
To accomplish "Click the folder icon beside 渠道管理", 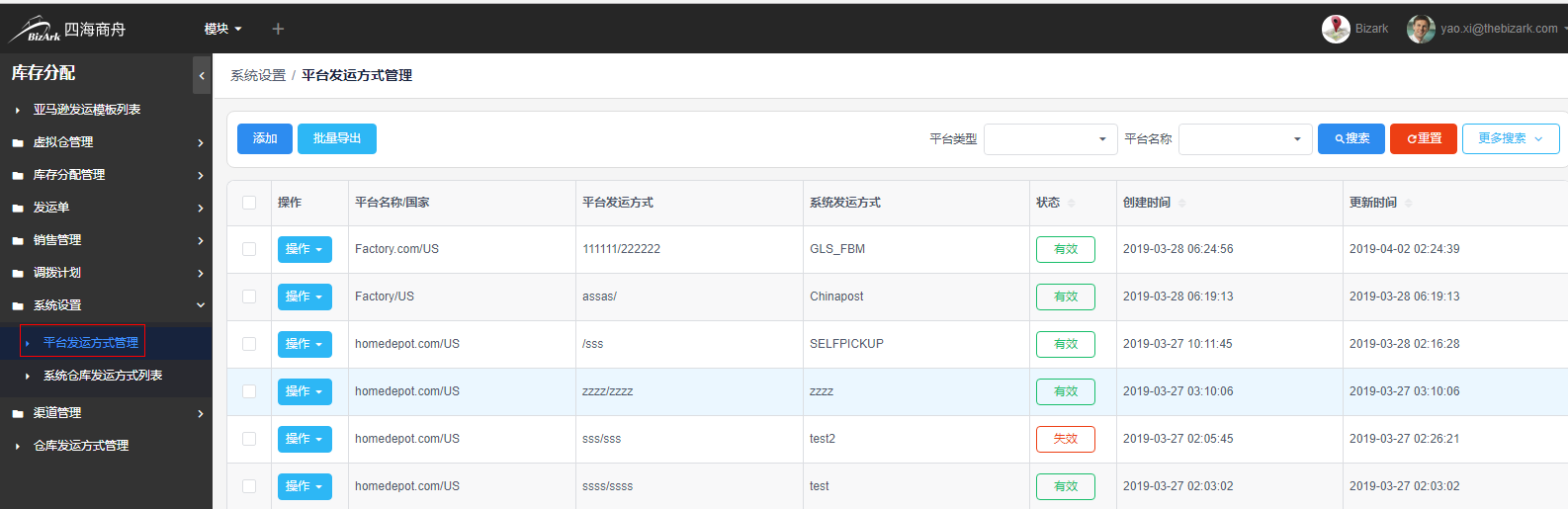I will click(x=18, y=413).
